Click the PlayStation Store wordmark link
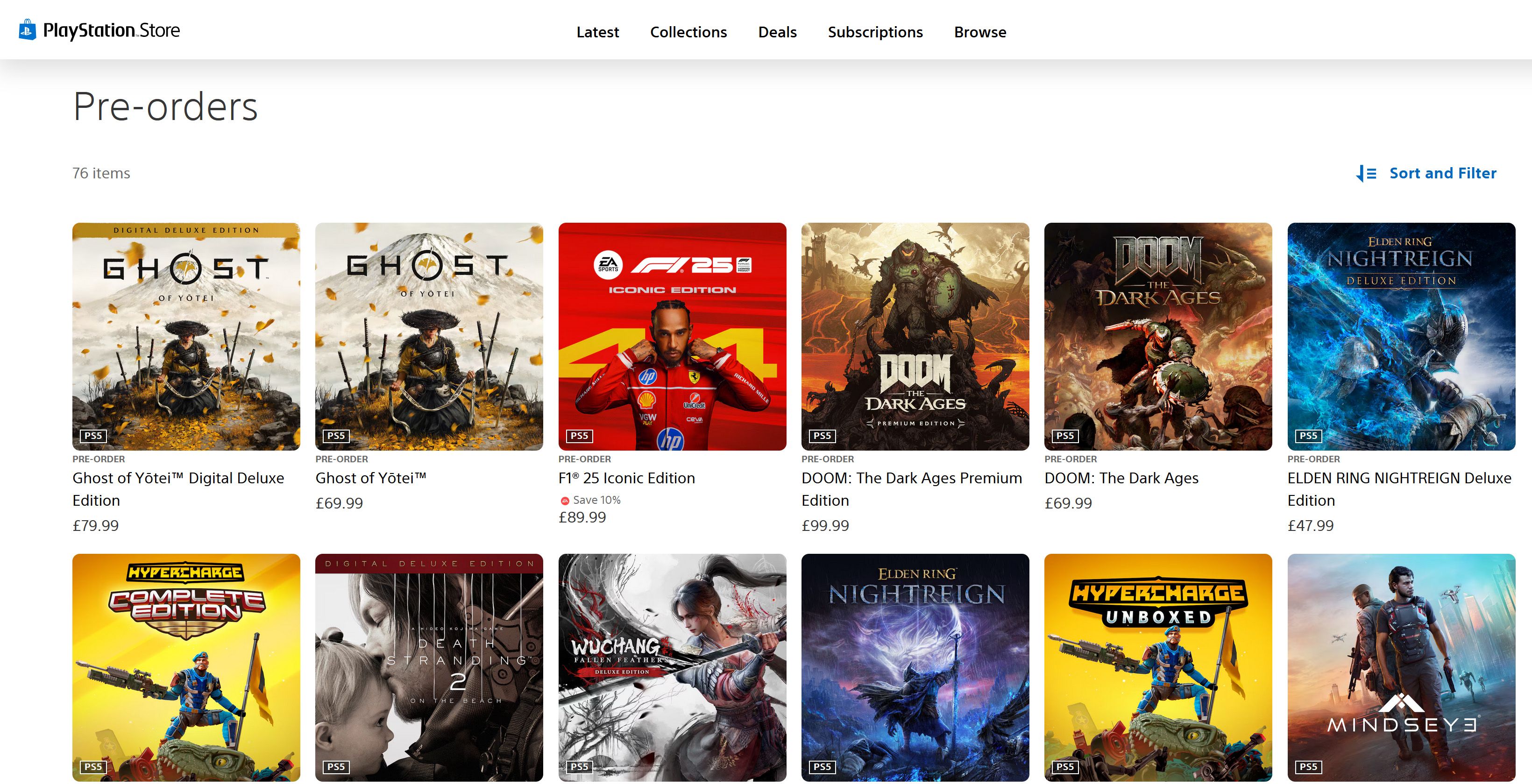Viewport: 1532px width, 784px height. tap(111, 30)
